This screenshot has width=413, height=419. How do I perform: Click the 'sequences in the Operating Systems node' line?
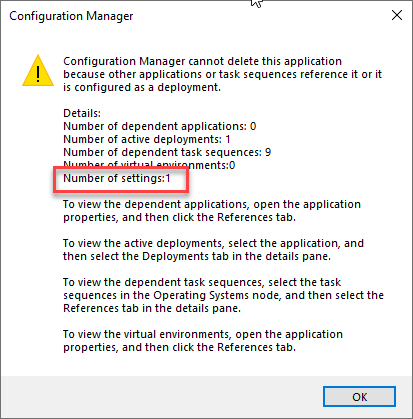pos(223,295)
